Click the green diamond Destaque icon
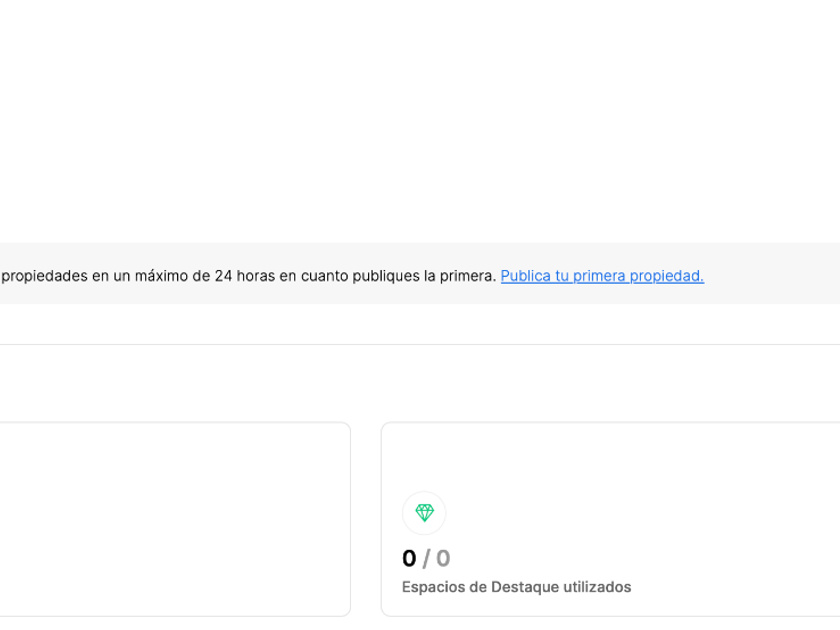Image resolution: width=840 pixels, height=630 pixels. point(424,513)
